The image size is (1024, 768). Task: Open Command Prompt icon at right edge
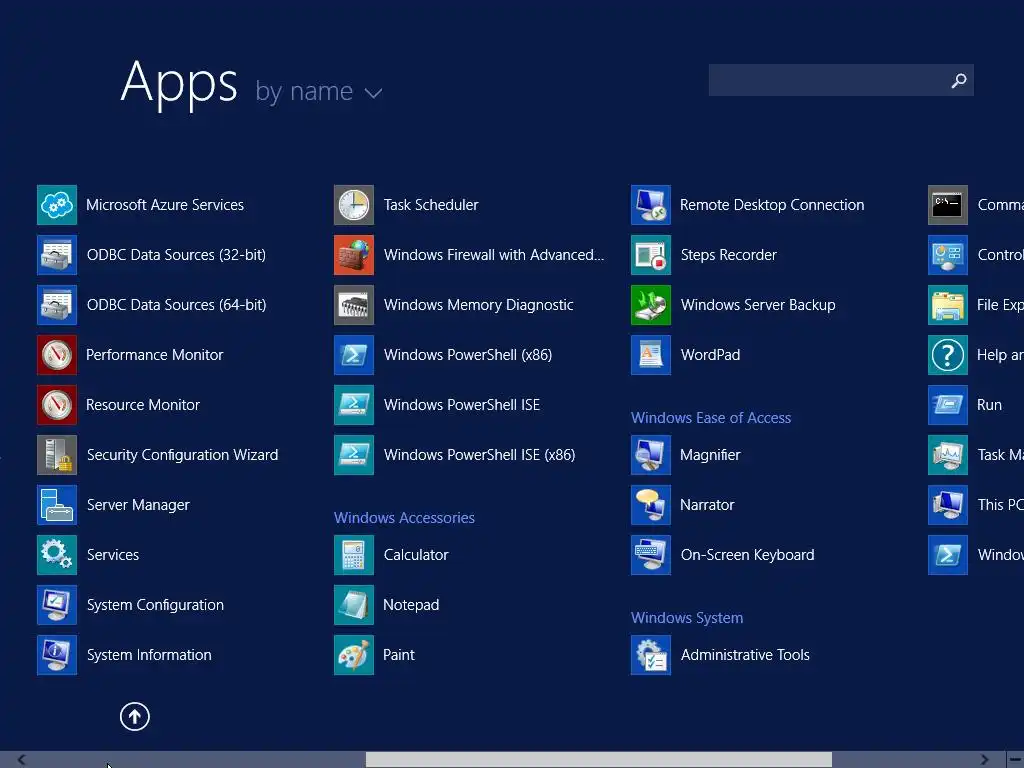click(x=948, y=204)
